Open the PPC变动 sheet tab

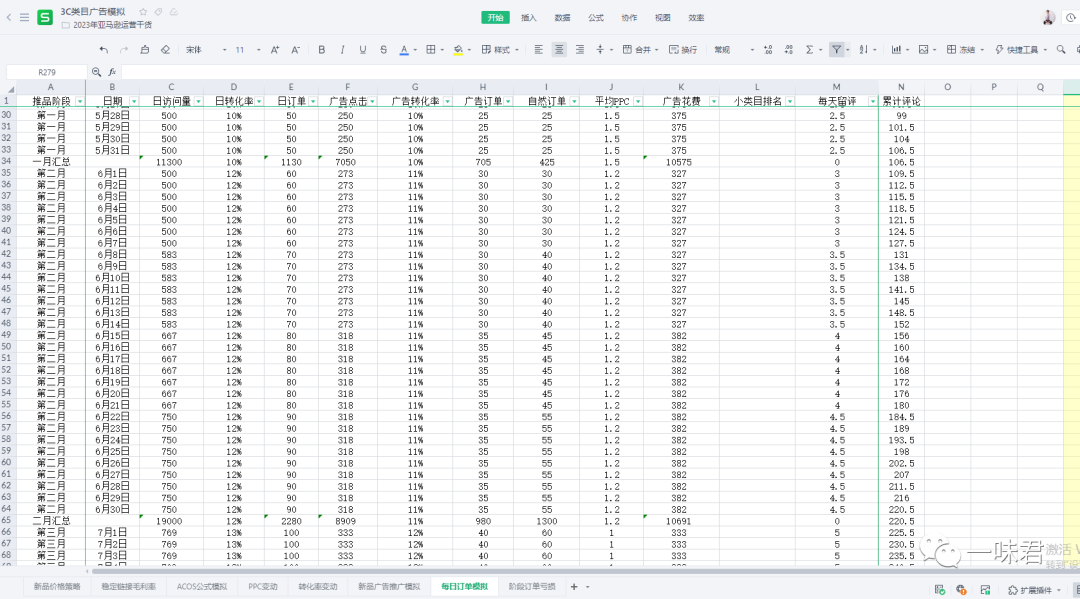pos(263,586)
